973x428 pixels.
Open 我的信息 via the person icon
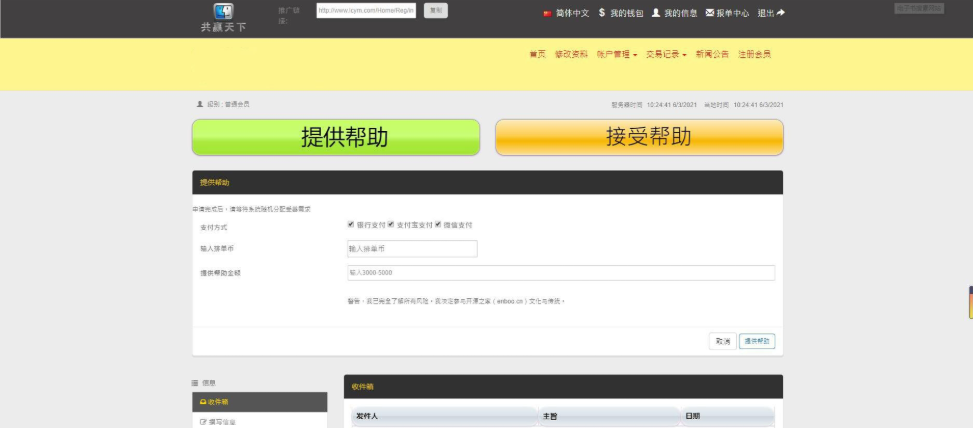point(656,13)
